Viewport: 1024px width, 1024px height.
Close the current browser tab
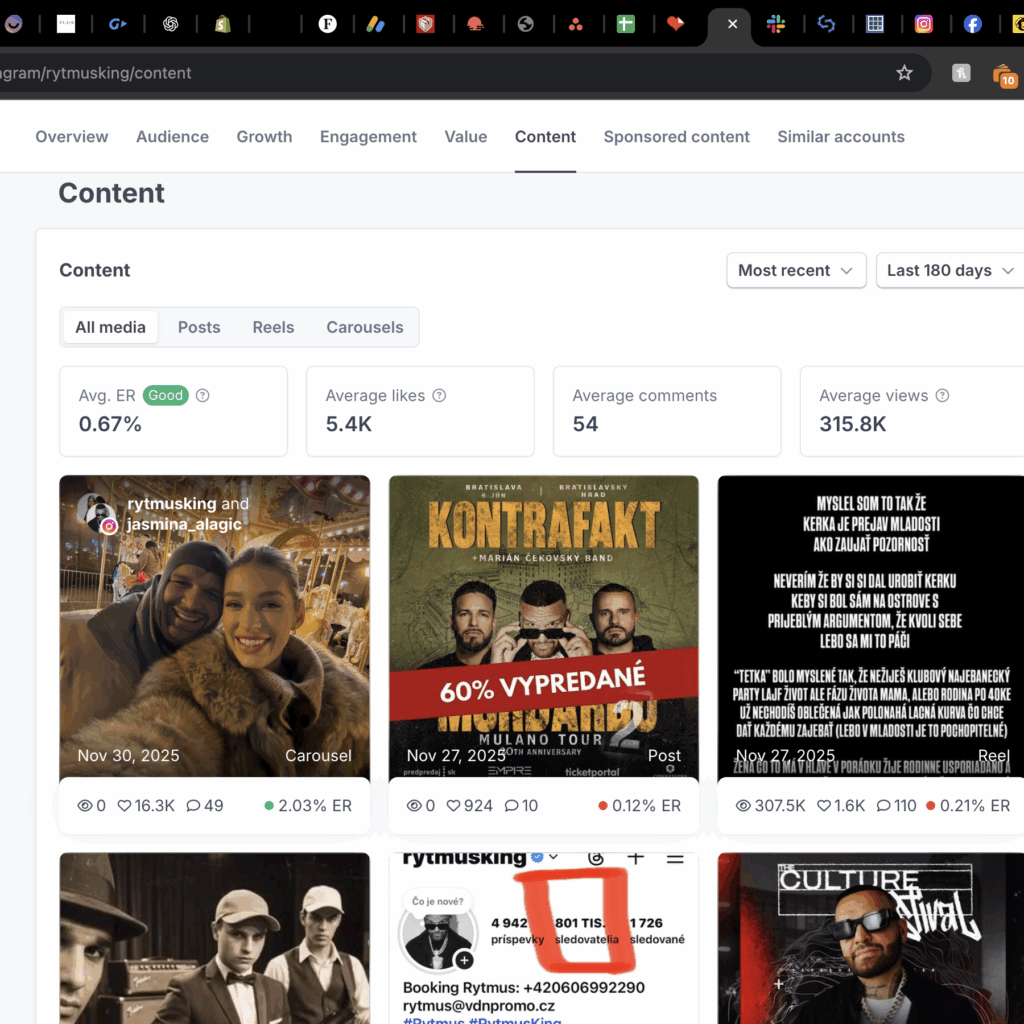coord(732,24)
